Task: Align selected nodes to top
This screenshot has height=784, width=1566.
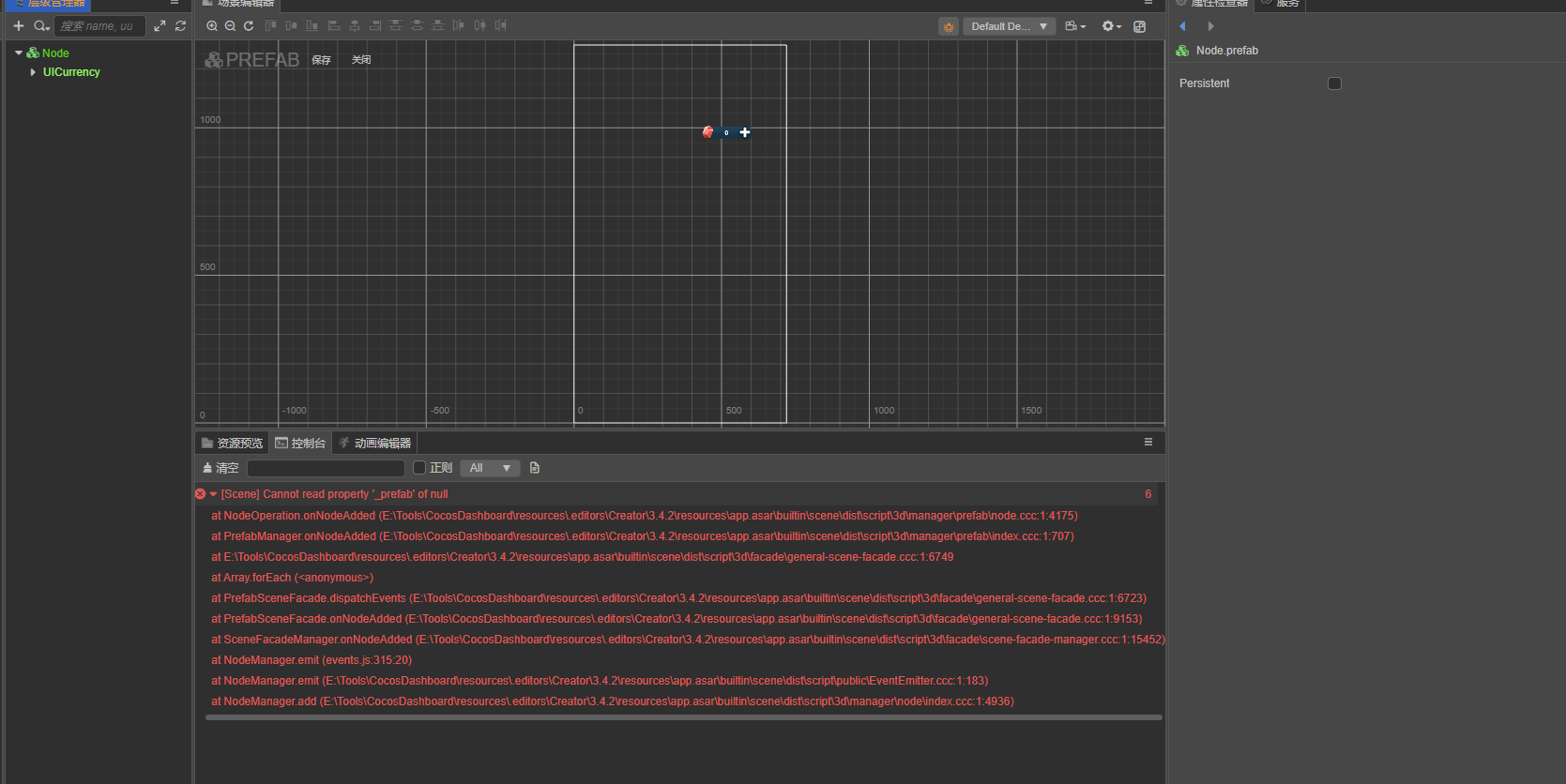Action: point(270,25)
